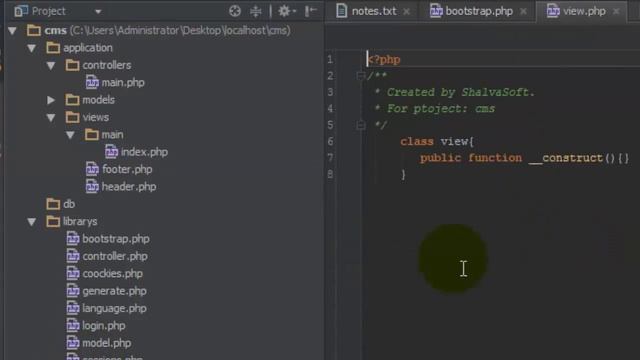Image resolution: width=640 pixels, height=360 pixels.
Task: Close the view.php tab
Action: tap(616, 12)
